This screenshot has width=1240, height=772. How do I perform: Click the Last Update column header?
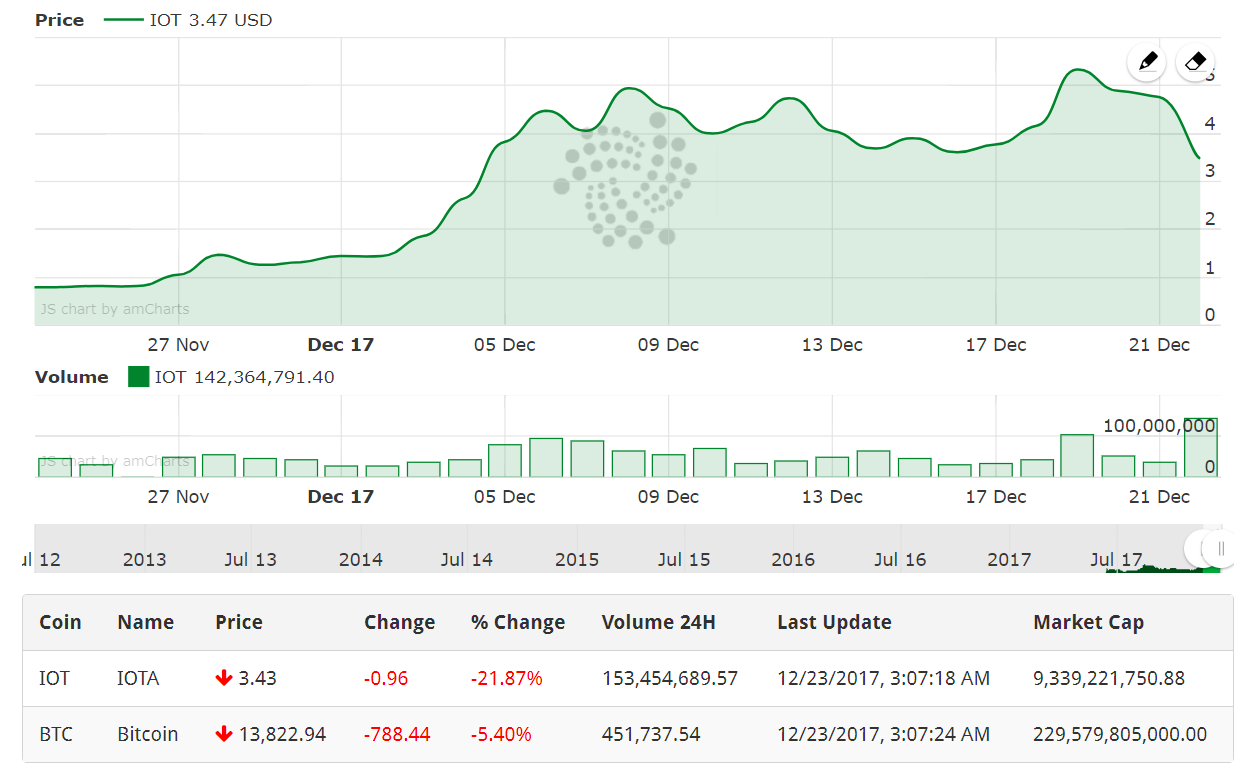[834, 622]
